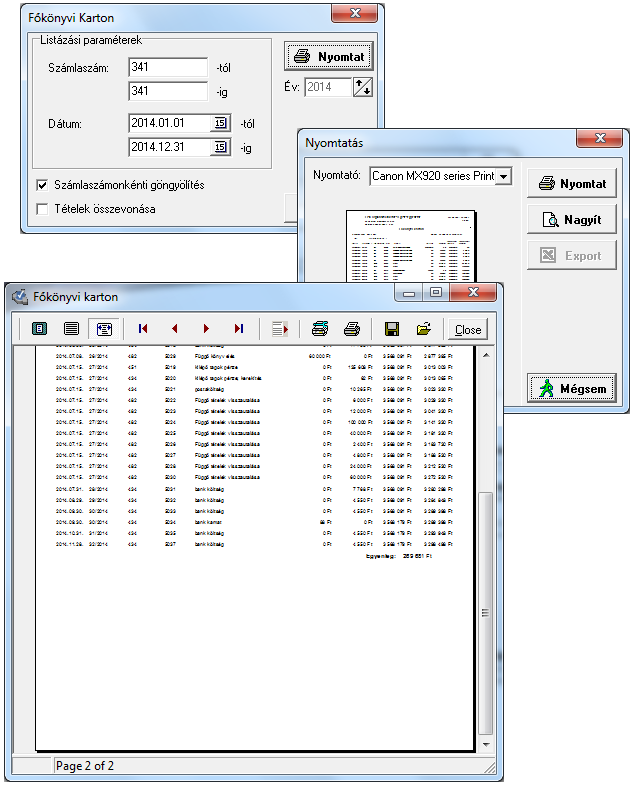Click the go-to-page icon in preview toolbar
637x785 pixels.
click(279, 329)
